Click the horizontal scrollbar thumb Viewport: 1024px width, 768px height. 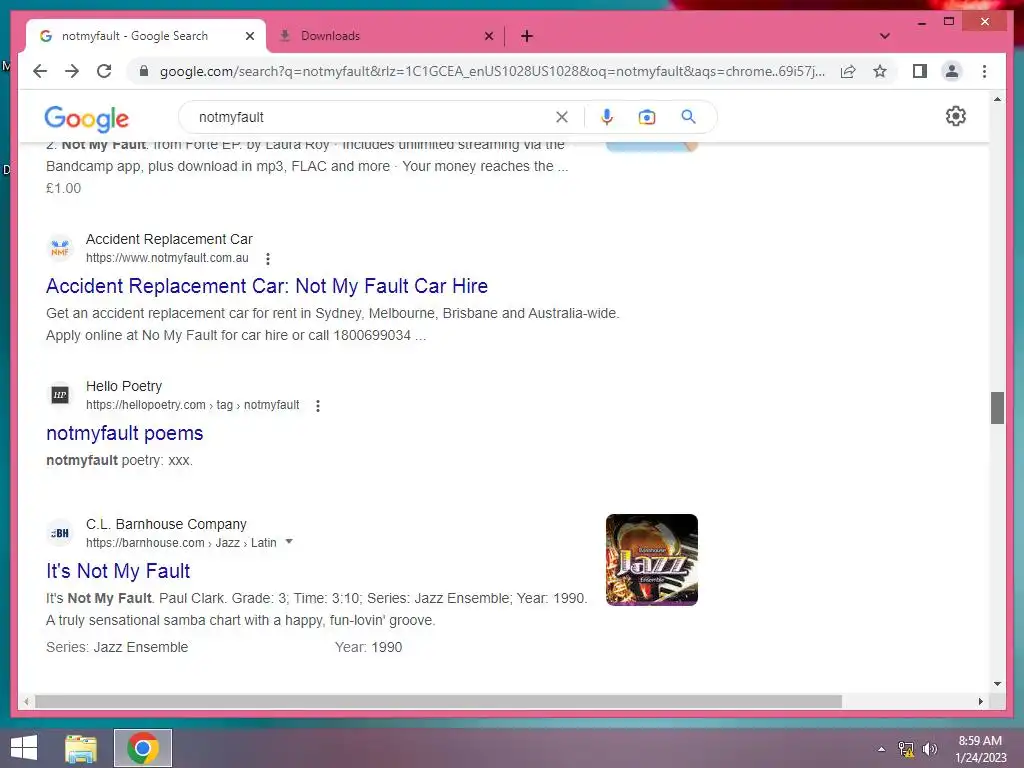(x=438, y=701)
